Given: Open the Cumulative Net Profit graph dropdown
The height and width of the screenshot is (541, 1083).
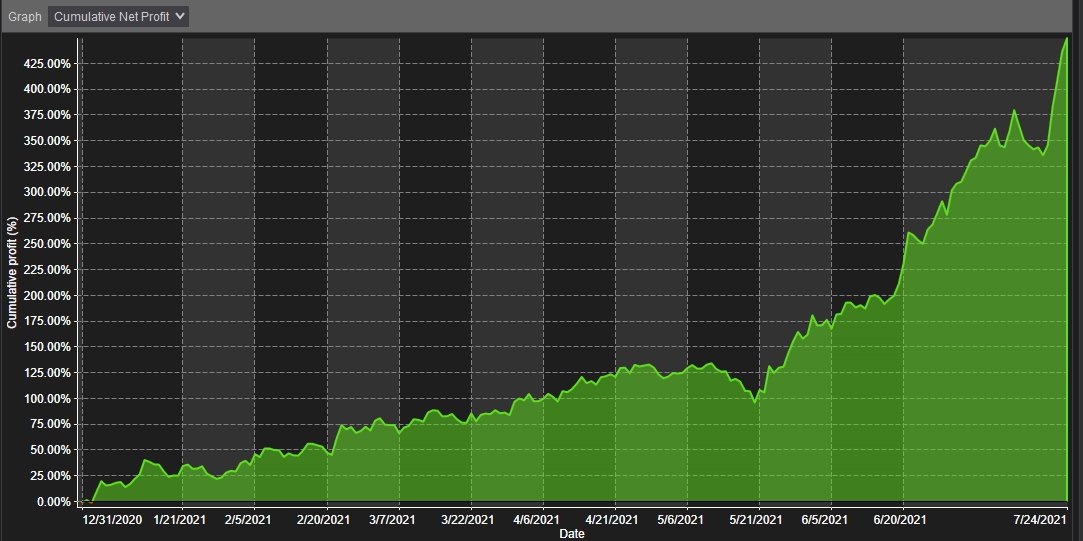Looking at the screenshot, I should [118, 17].
